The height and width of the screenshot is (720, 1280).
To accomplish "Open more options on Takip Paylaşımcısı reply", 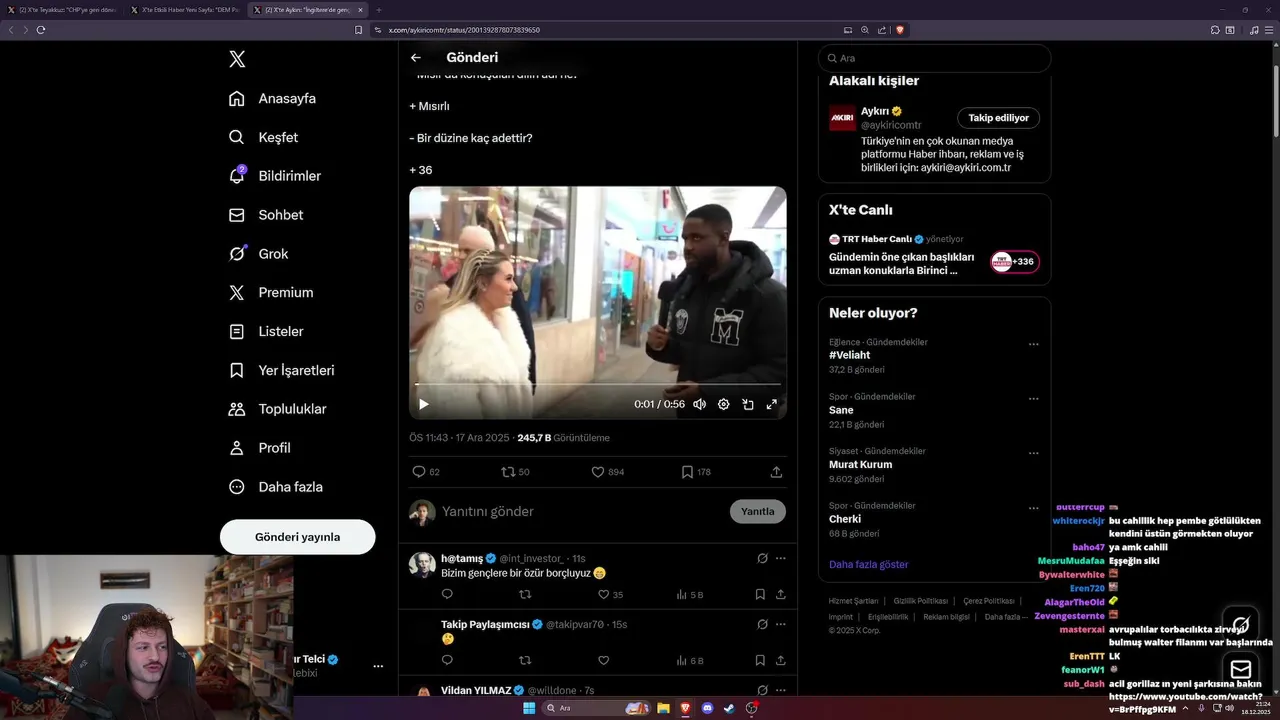I will tap(781, 624).
